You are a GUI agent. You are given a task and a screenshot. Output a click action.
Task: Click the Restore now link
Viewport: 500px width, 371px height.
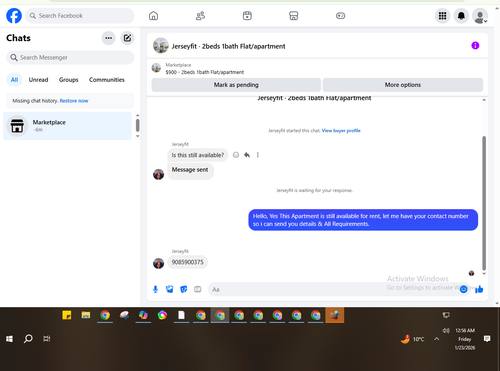click(74, 101)
